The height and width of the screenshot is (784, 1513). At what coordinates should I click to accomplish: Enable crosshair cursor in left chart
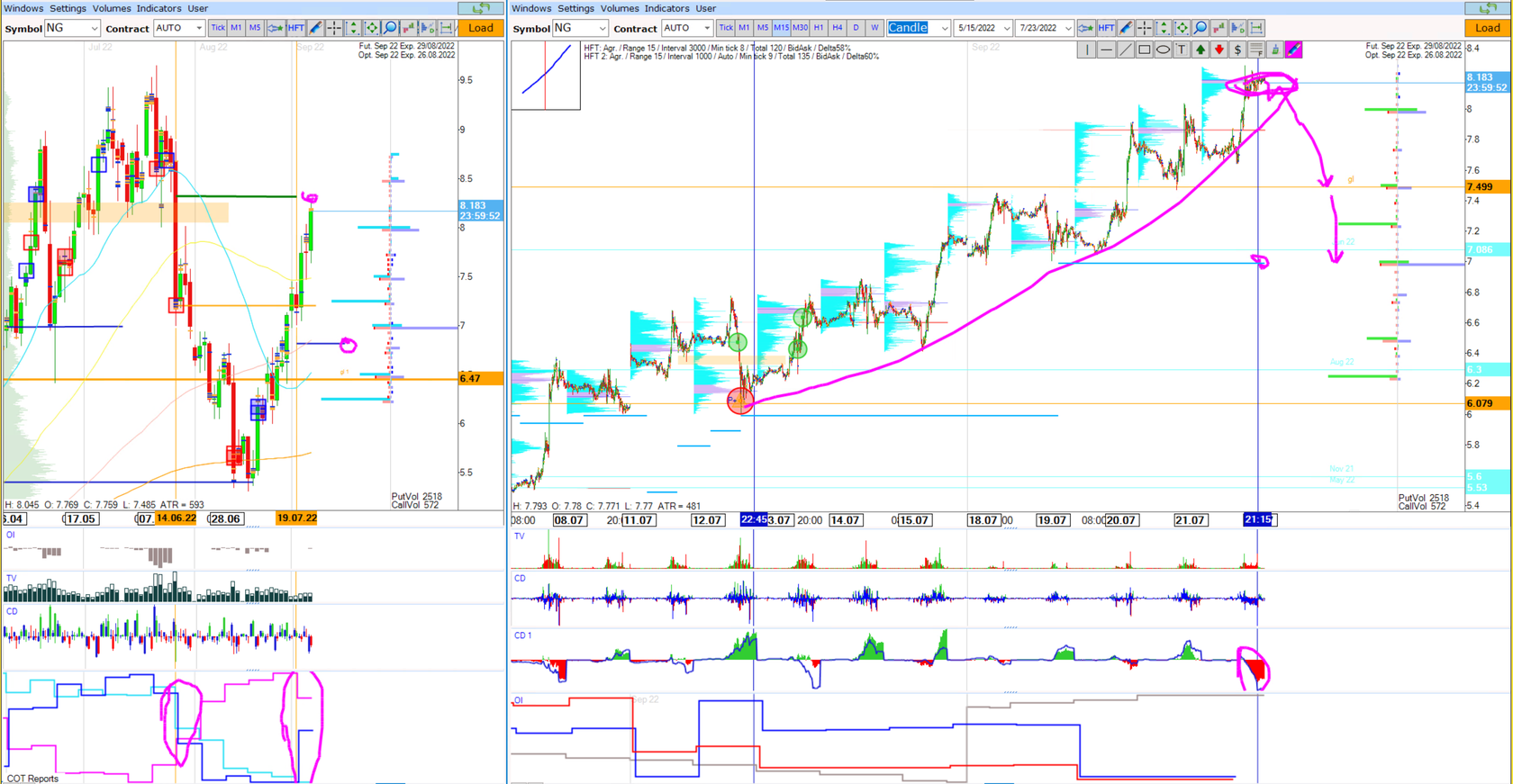click(x=334, y=28)
